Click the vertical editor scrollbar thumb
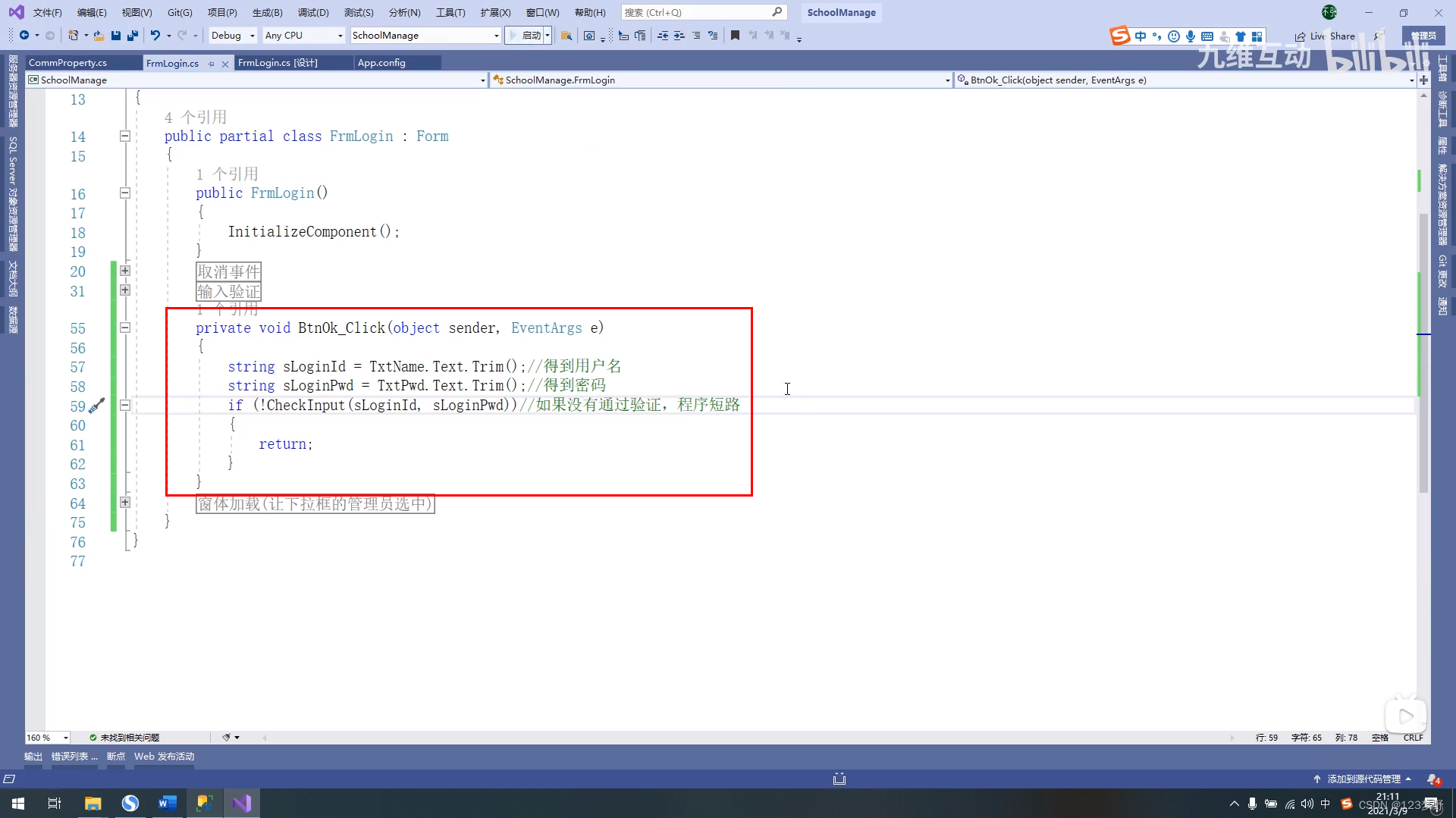1456x818 pixels. 1423,353
